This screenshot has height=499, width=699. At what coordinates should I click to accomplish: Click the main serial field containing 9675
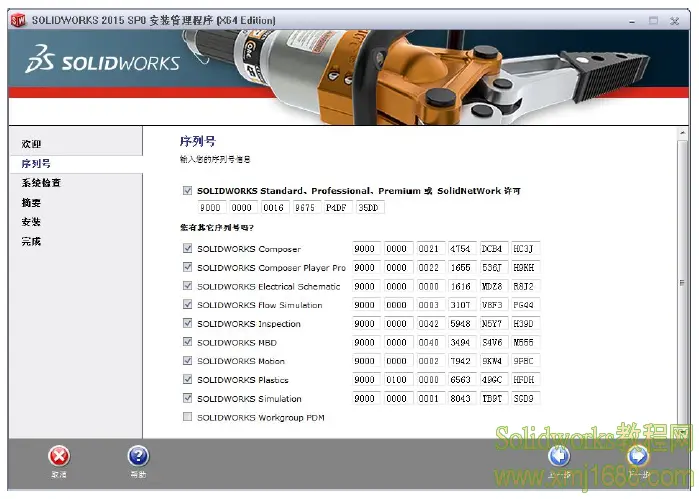(305, 207)
